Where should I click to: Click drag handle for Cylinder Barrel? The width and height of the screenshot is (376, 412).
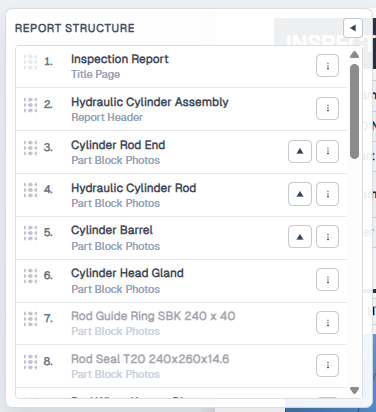pyautogui.click(x=30, y=233)
